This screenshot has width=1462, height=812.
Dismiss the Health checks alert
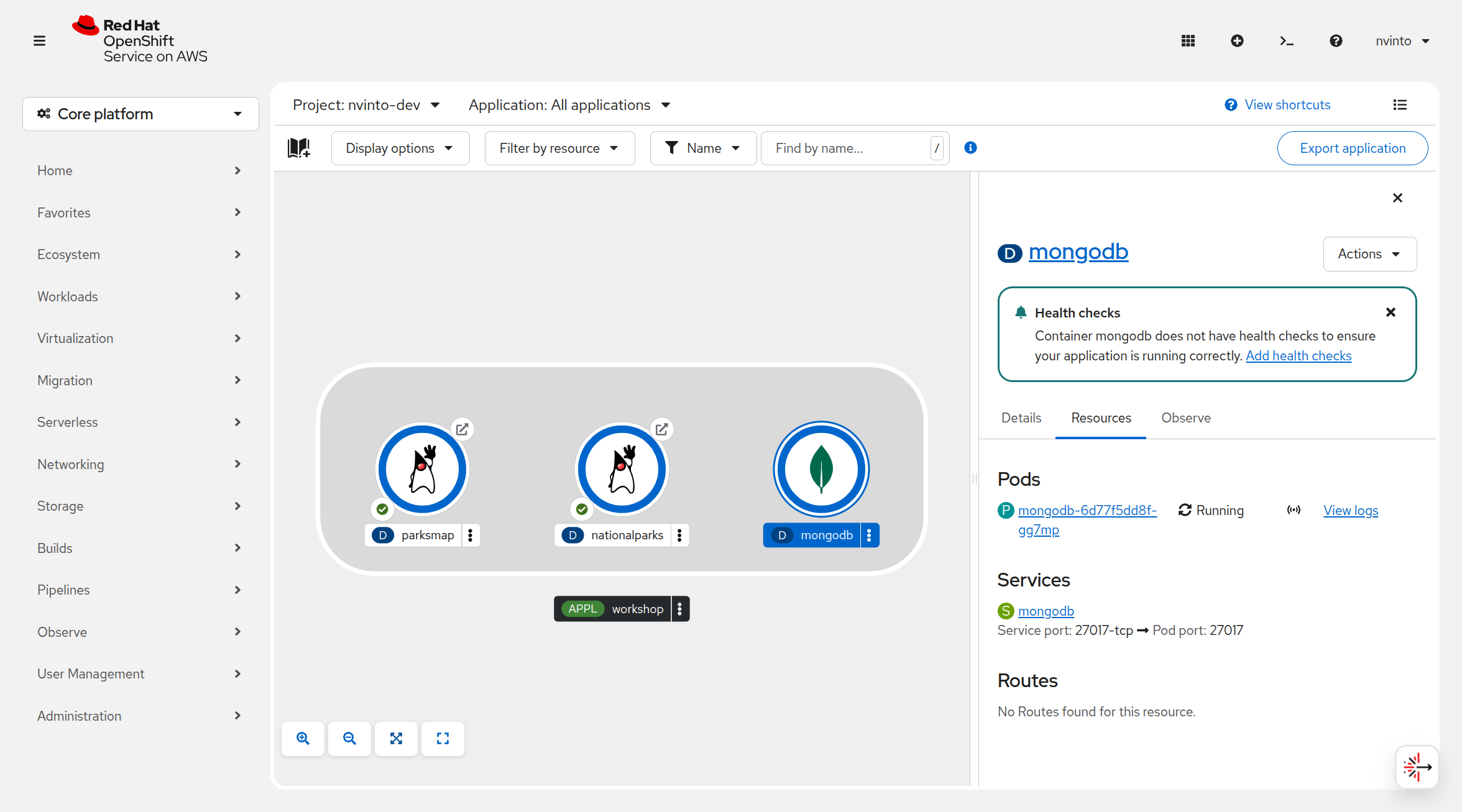pyautogui.click(x=1391, y=312)
